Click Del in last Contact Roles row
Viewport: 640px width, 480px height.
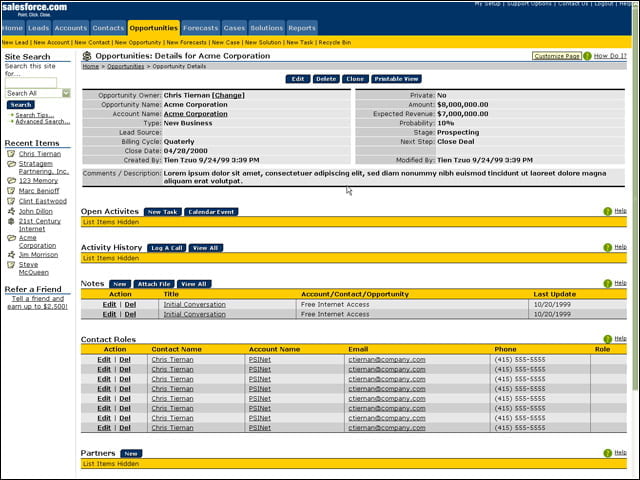125,428
